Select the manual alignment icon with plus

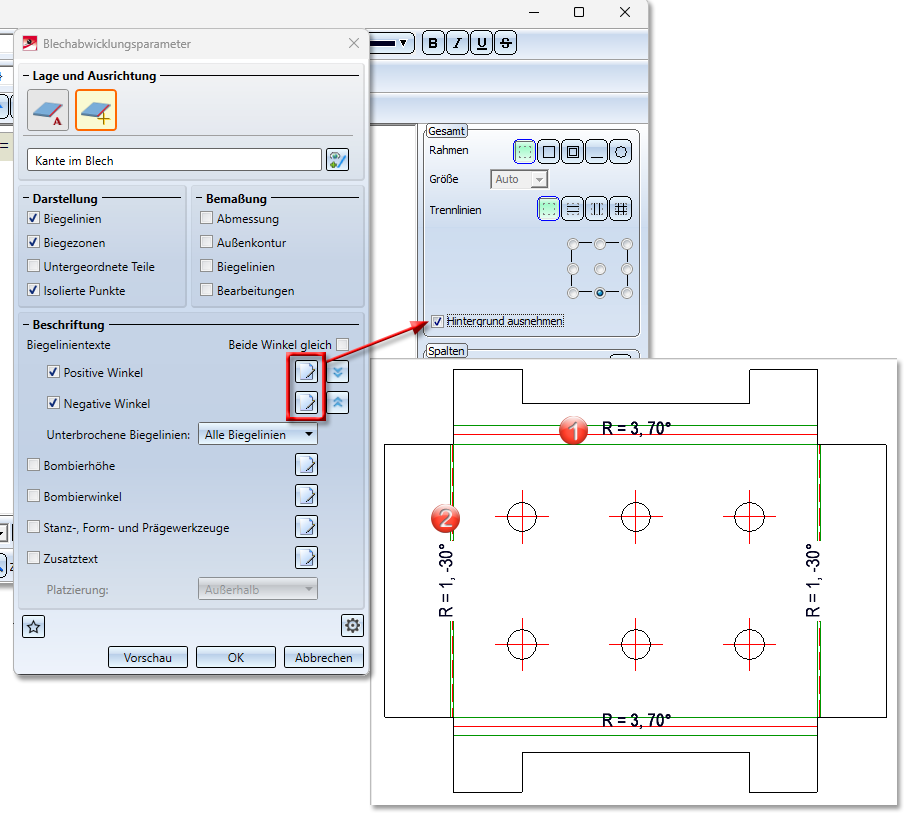96,110
